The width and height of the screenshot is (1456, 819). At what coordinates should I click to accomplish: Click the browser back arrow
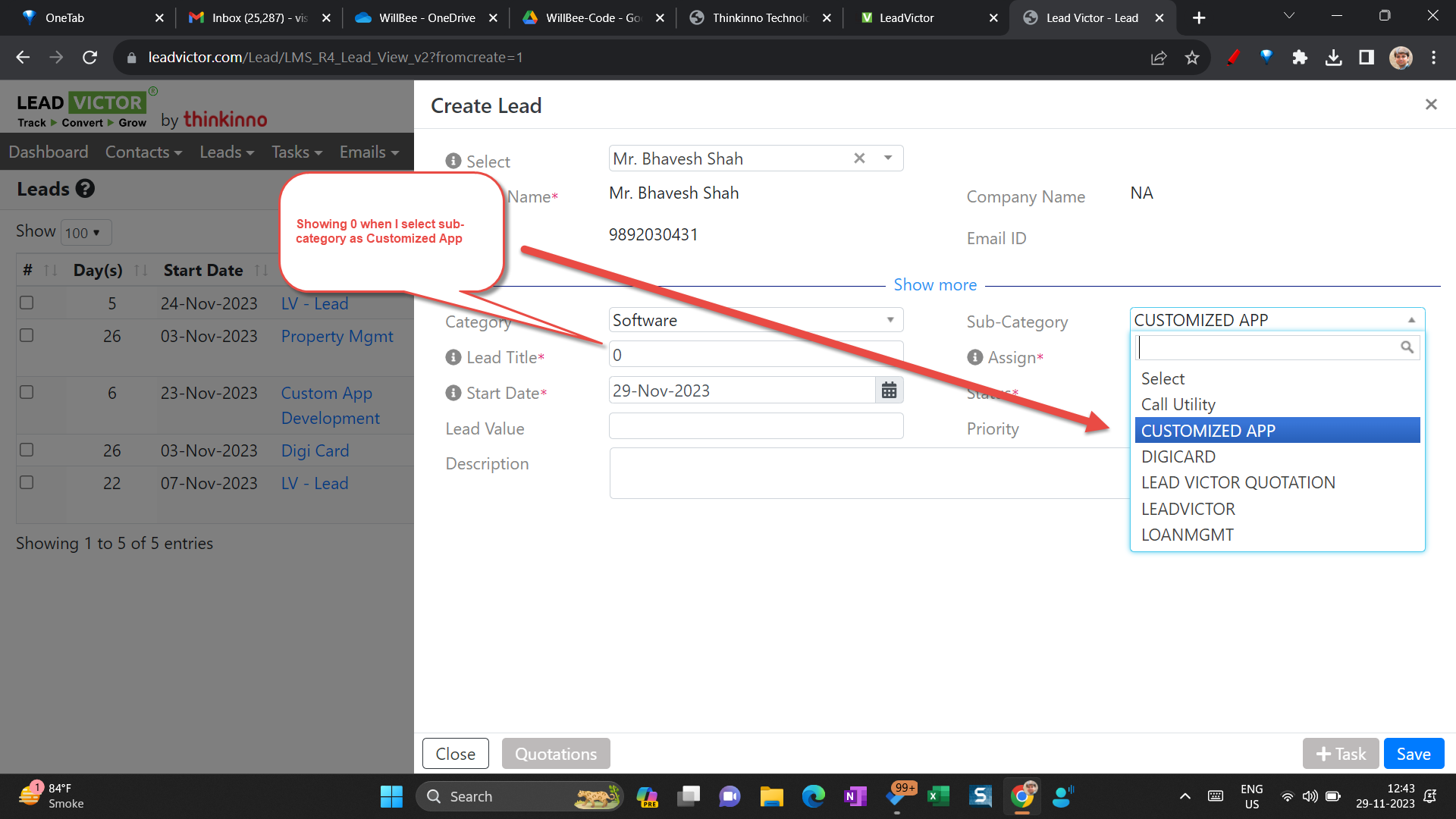coord(23,58)
